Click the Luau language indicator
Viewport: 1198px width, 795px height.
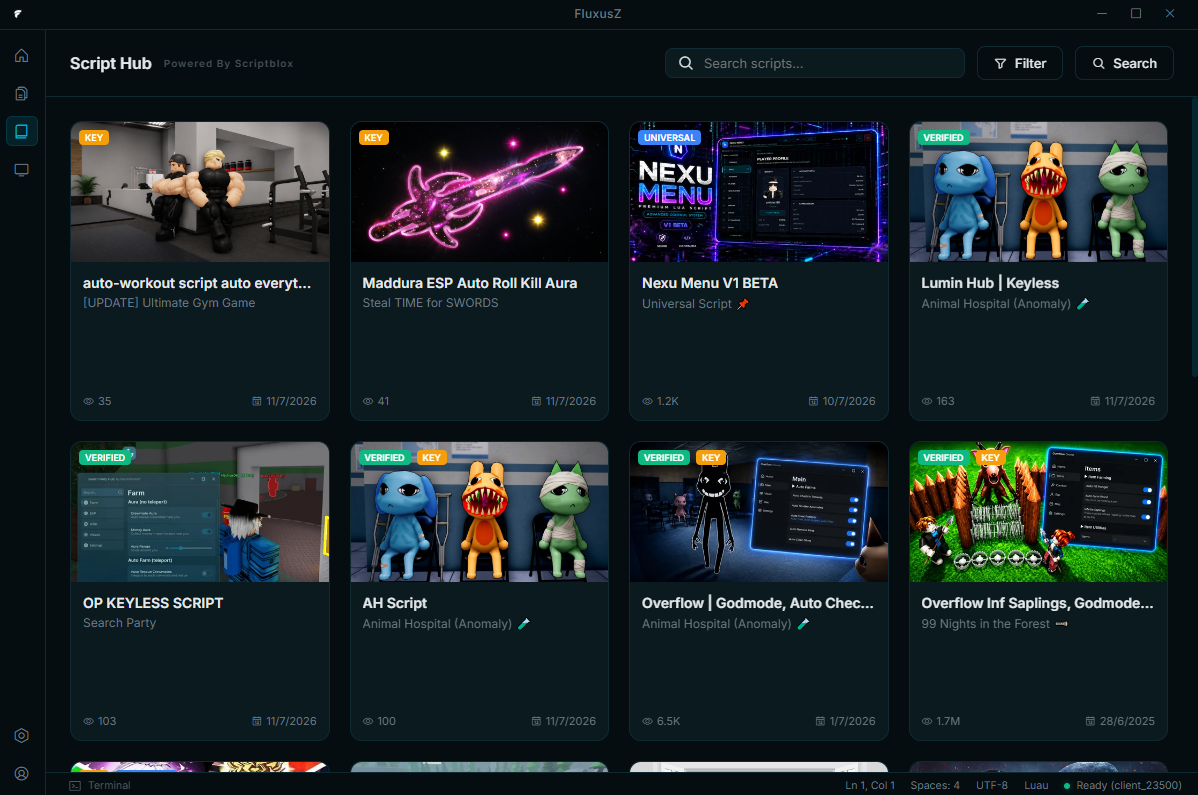[x=1036, y=785]
